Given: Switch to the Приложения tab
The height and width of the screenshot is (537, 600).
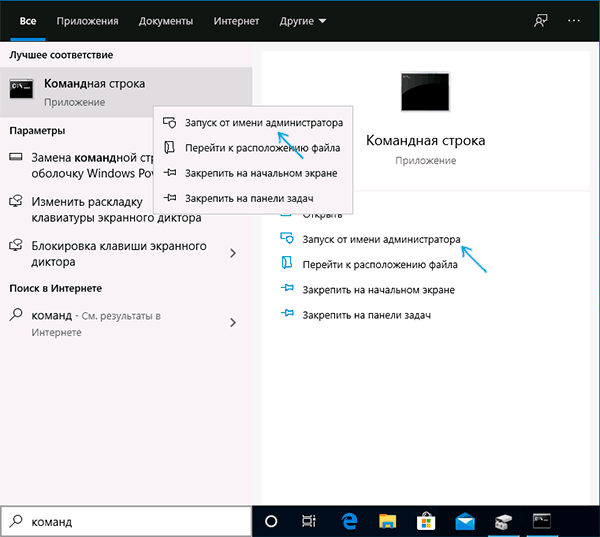Looking at the screenshot, I should [87, 21].
